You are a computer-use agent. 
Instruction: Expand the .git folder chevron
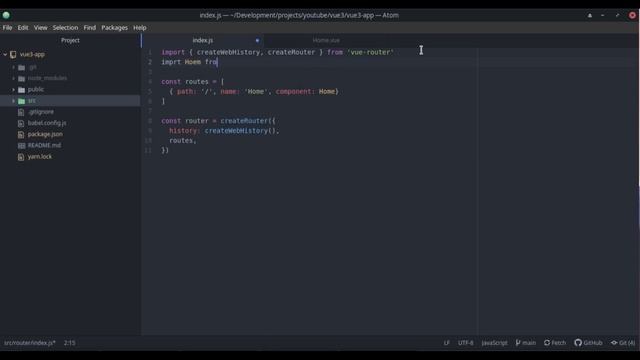coord(13,67)
